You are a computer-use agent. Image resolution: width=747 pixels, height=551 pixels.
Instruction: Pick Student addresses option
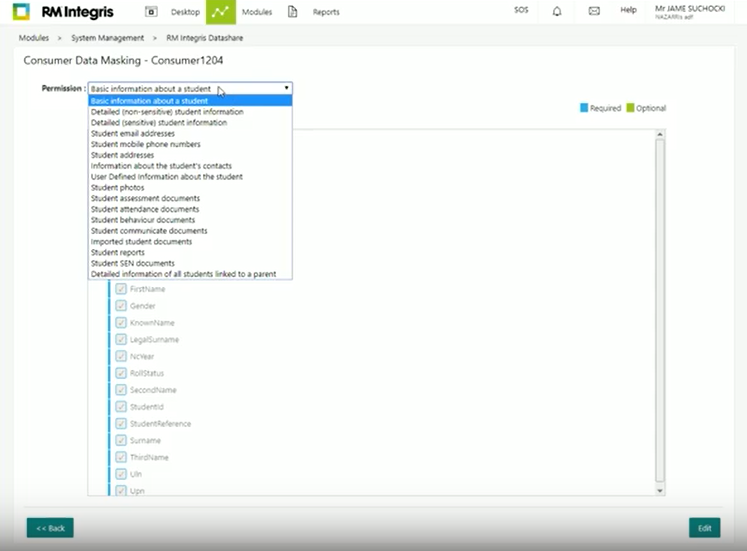[x=190, y=155]
